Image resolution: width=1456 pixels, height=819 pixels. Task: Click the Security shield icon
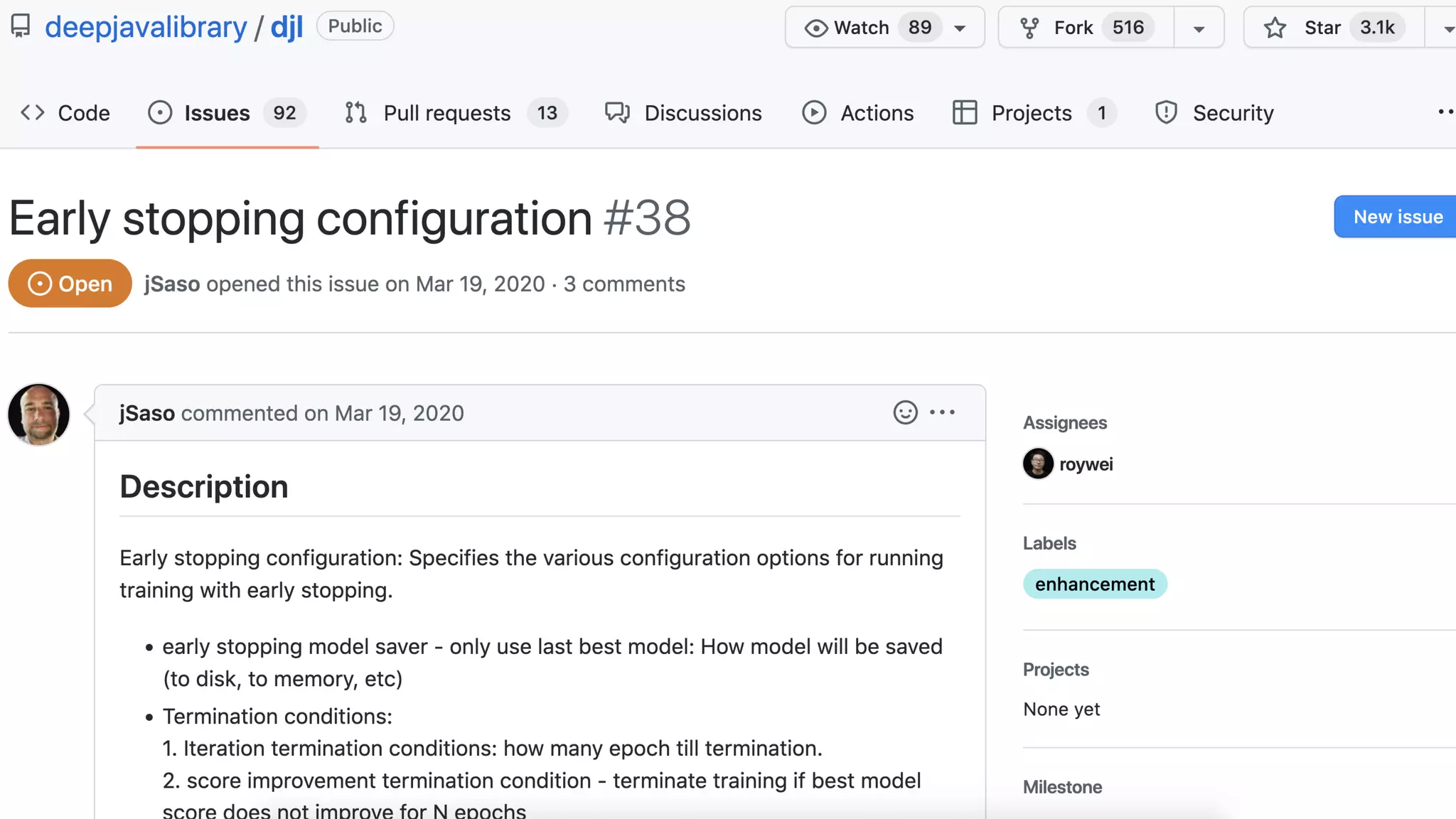[1167, 112]
